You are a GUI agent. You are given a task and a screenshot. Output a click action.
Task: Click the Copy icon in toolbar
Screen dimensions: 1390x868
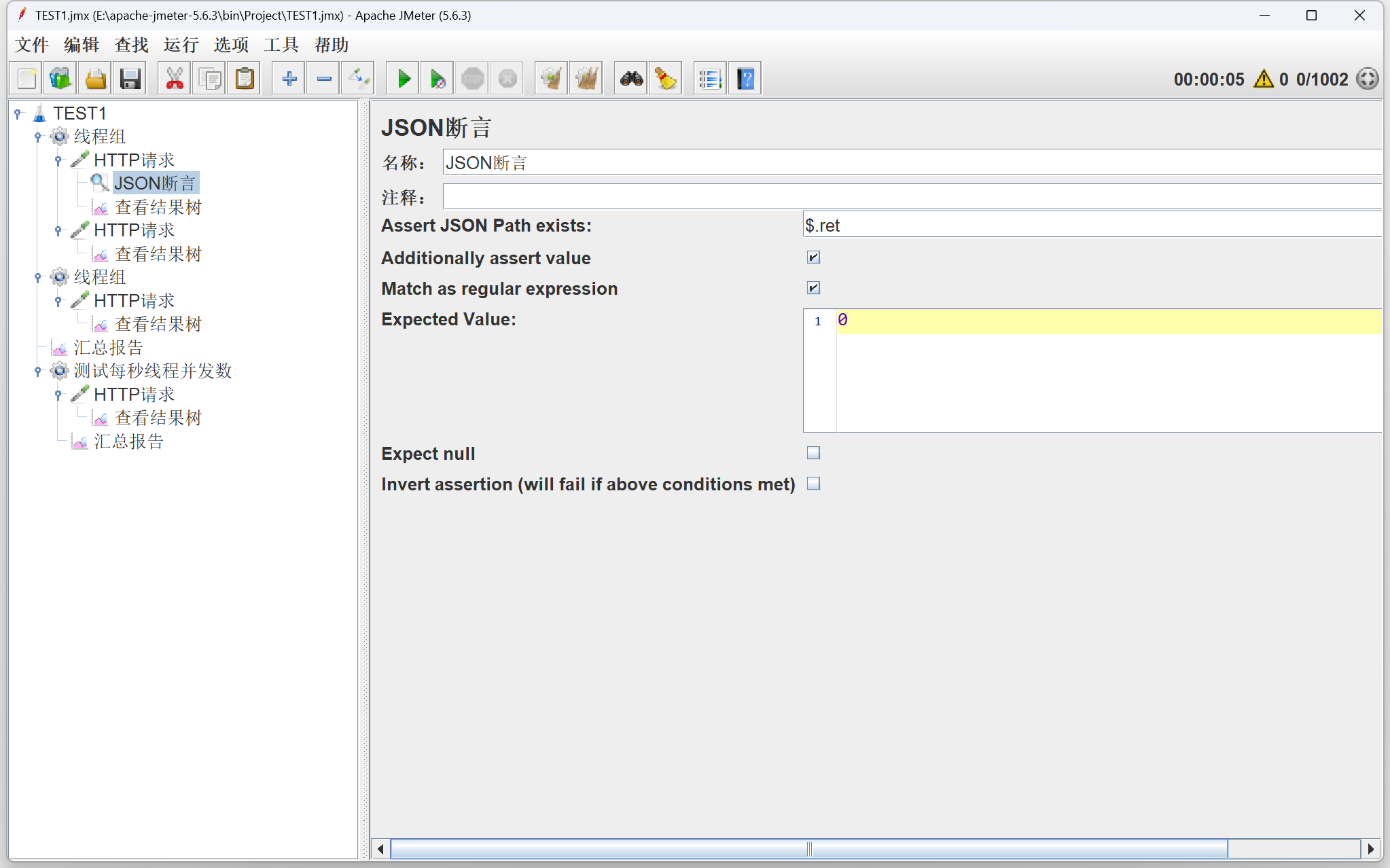click(209, 79)
